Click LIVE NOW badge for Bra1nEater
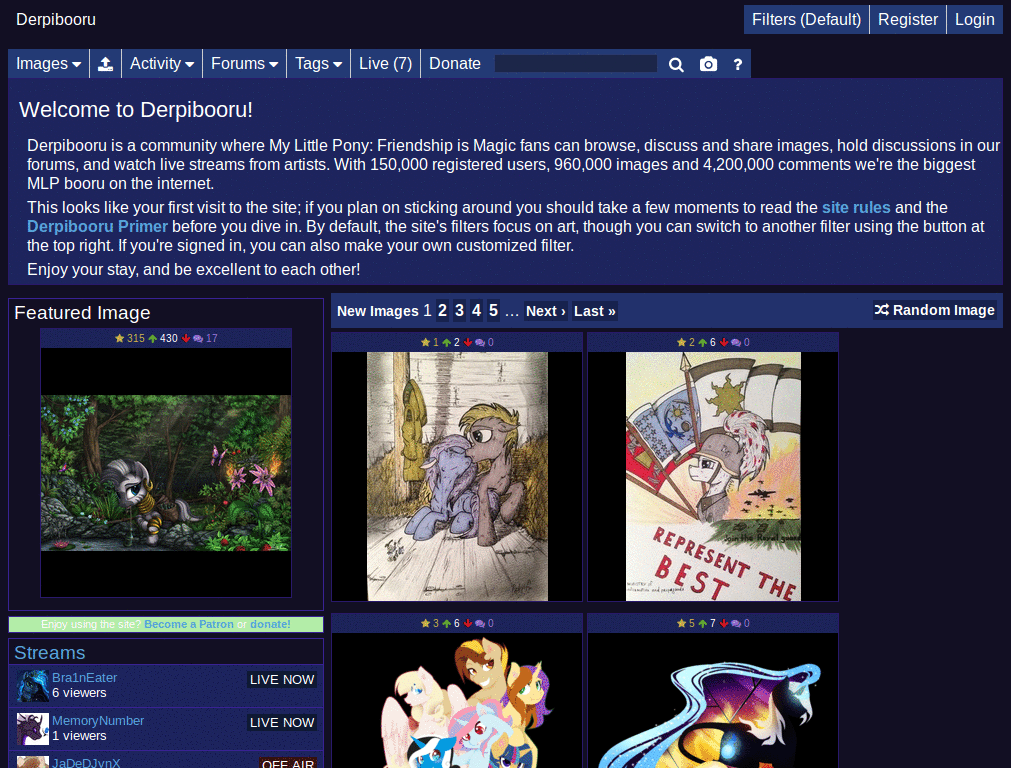The width and height of the screenshot is (1024, 768). (282, 680)
